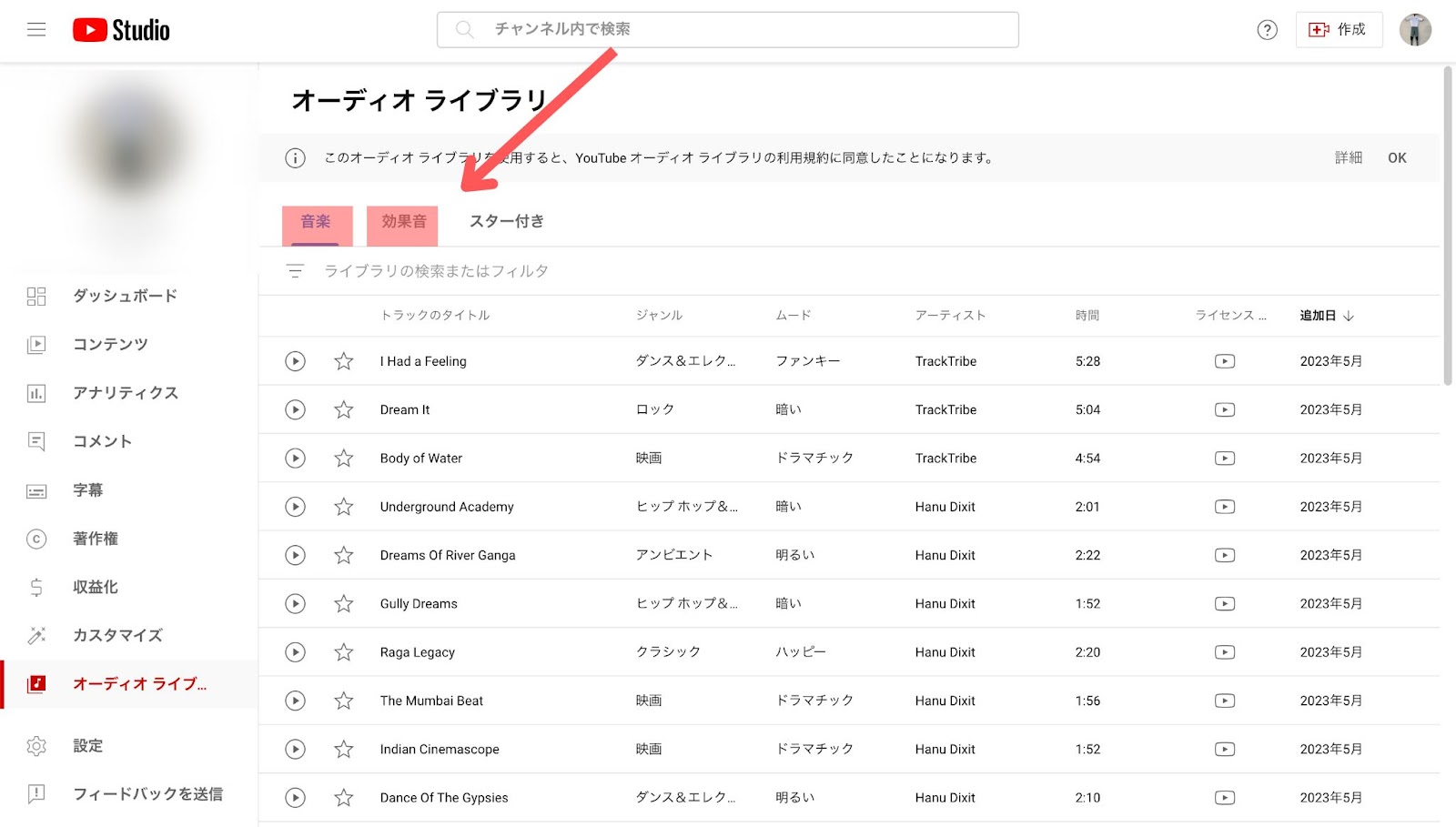Open the hamburger navigation menu
This screenshot has height=827, width=1456.
pos(36,29)
